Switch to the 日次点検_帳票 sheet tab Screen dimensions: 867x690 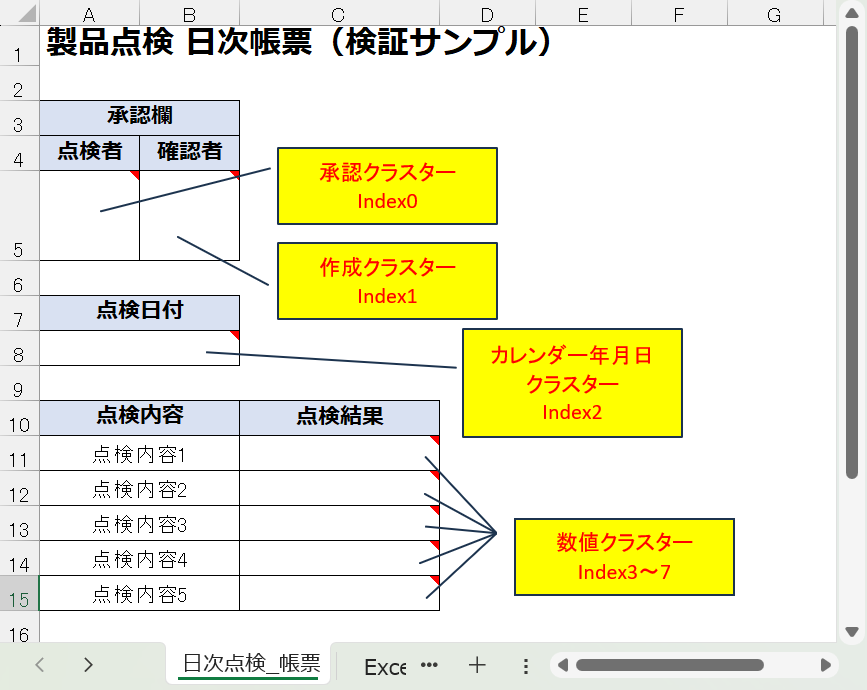pyautogui.click(x=251, y=663)
